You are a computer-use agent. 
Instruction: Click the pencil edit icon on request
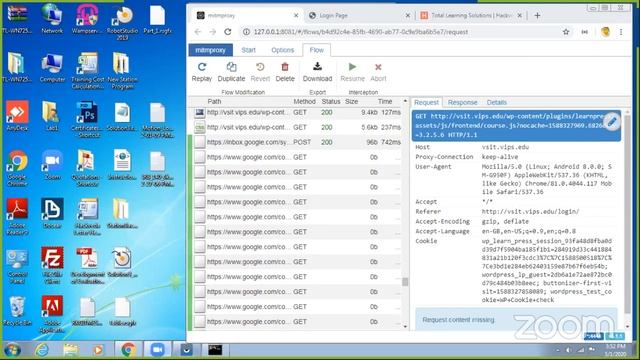pos(611,121)
